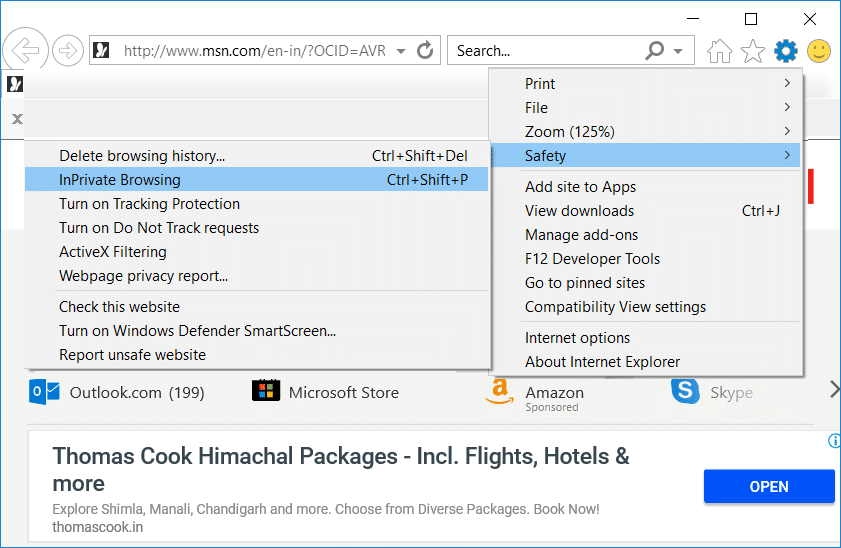841x548 pixels.
Task: Turn on Do Not Track requests
Action: pyautogui.click(x=159, y=228)
